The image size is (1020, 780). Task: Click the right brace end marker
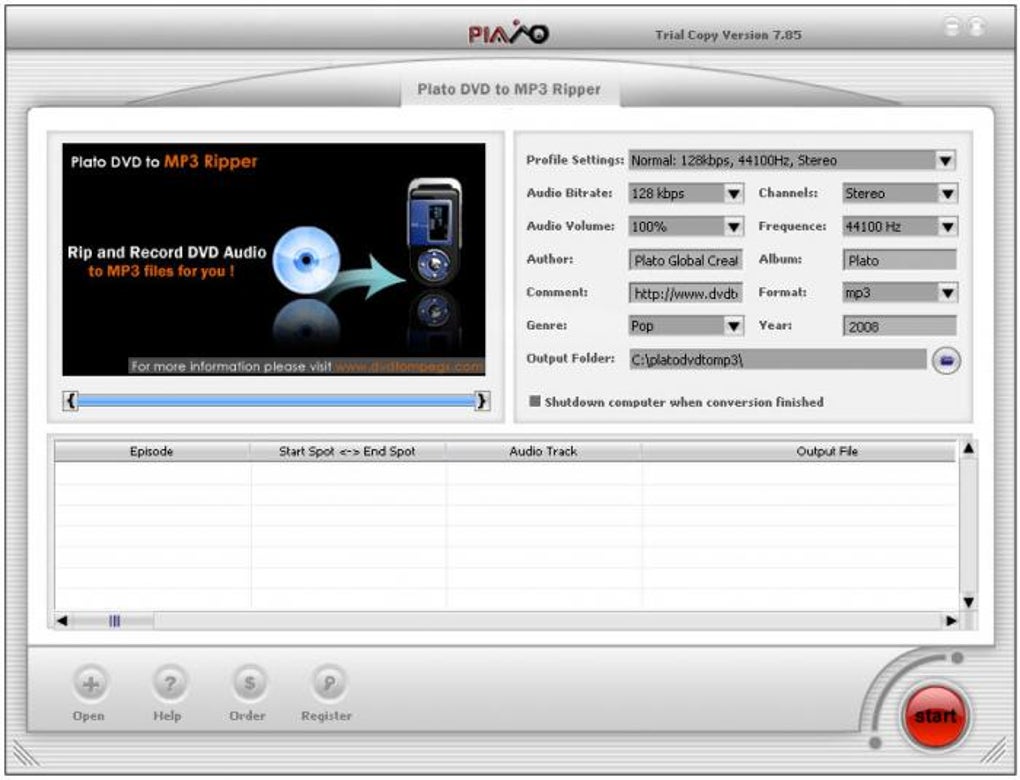click(481, 401)
